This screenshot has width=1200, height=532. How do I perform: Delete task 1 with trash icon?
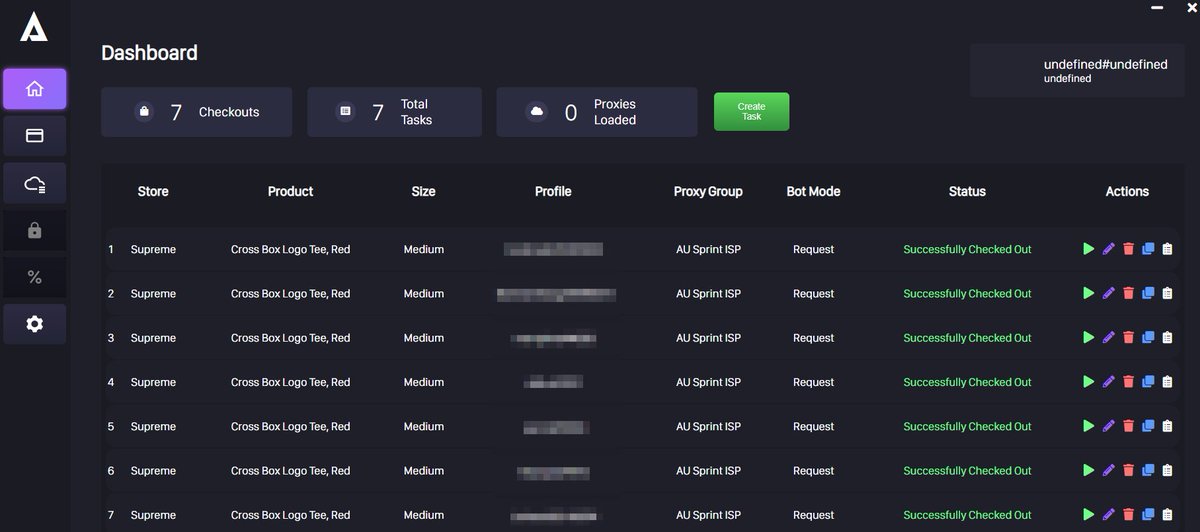[1128, 249]
